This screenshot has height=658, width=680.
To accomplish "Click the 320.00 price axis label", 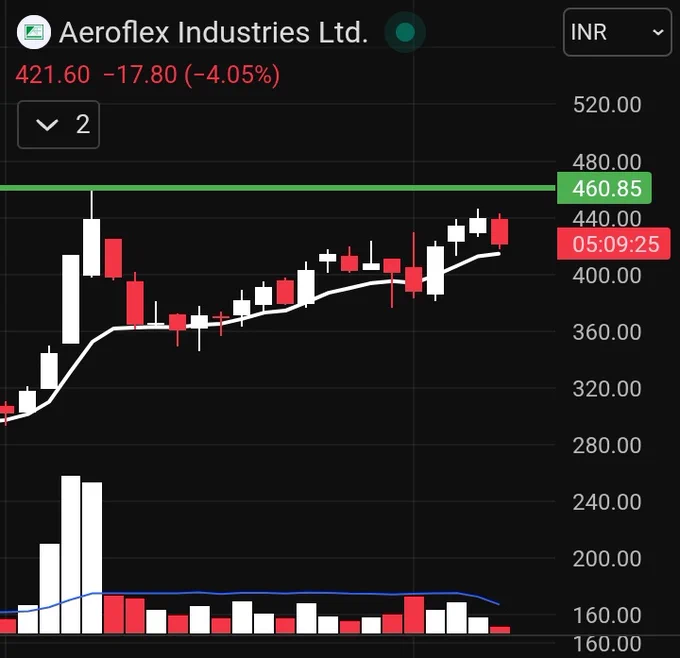I will point(607,389).
